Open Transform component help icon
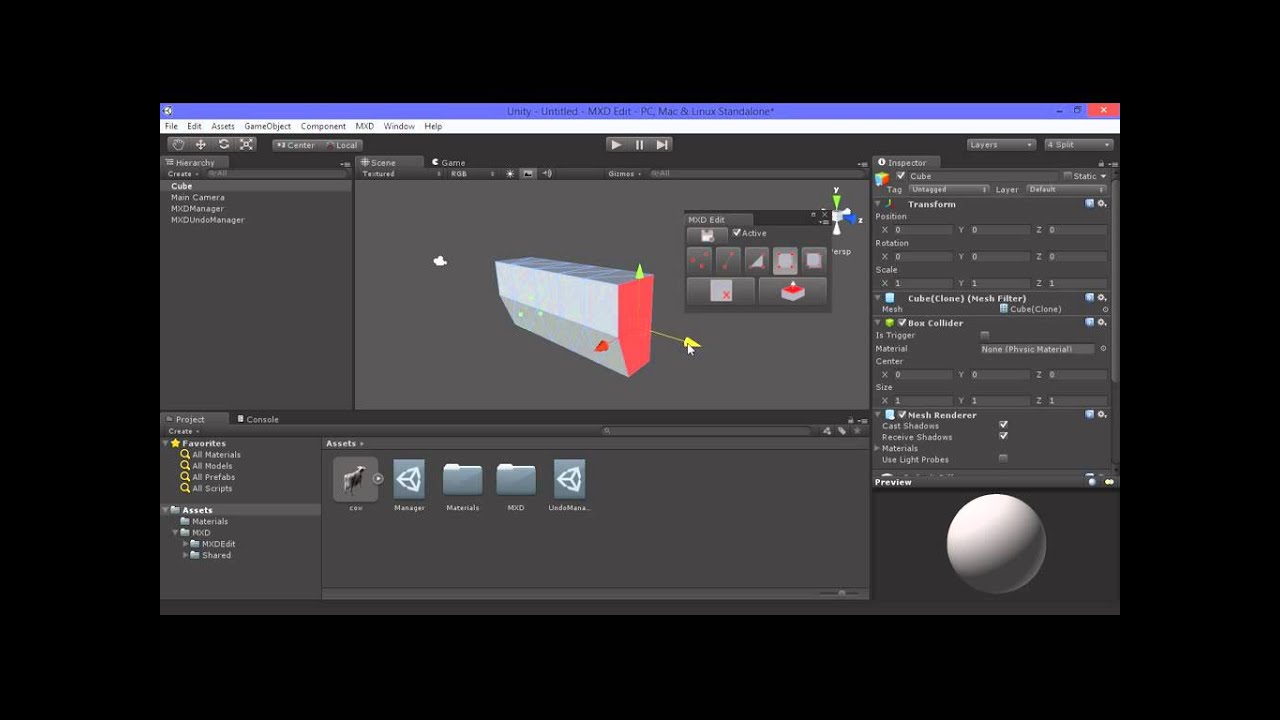This screenshot has width=1280, height=720. click(1089, 204)
